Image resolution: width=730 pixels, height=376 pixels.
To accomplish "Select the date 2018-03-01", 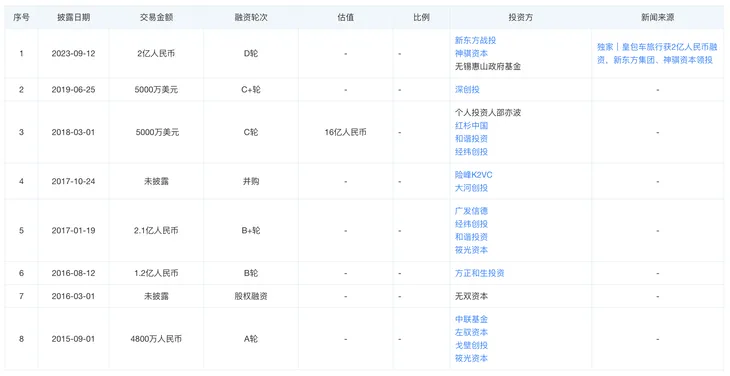I will 73,132.
